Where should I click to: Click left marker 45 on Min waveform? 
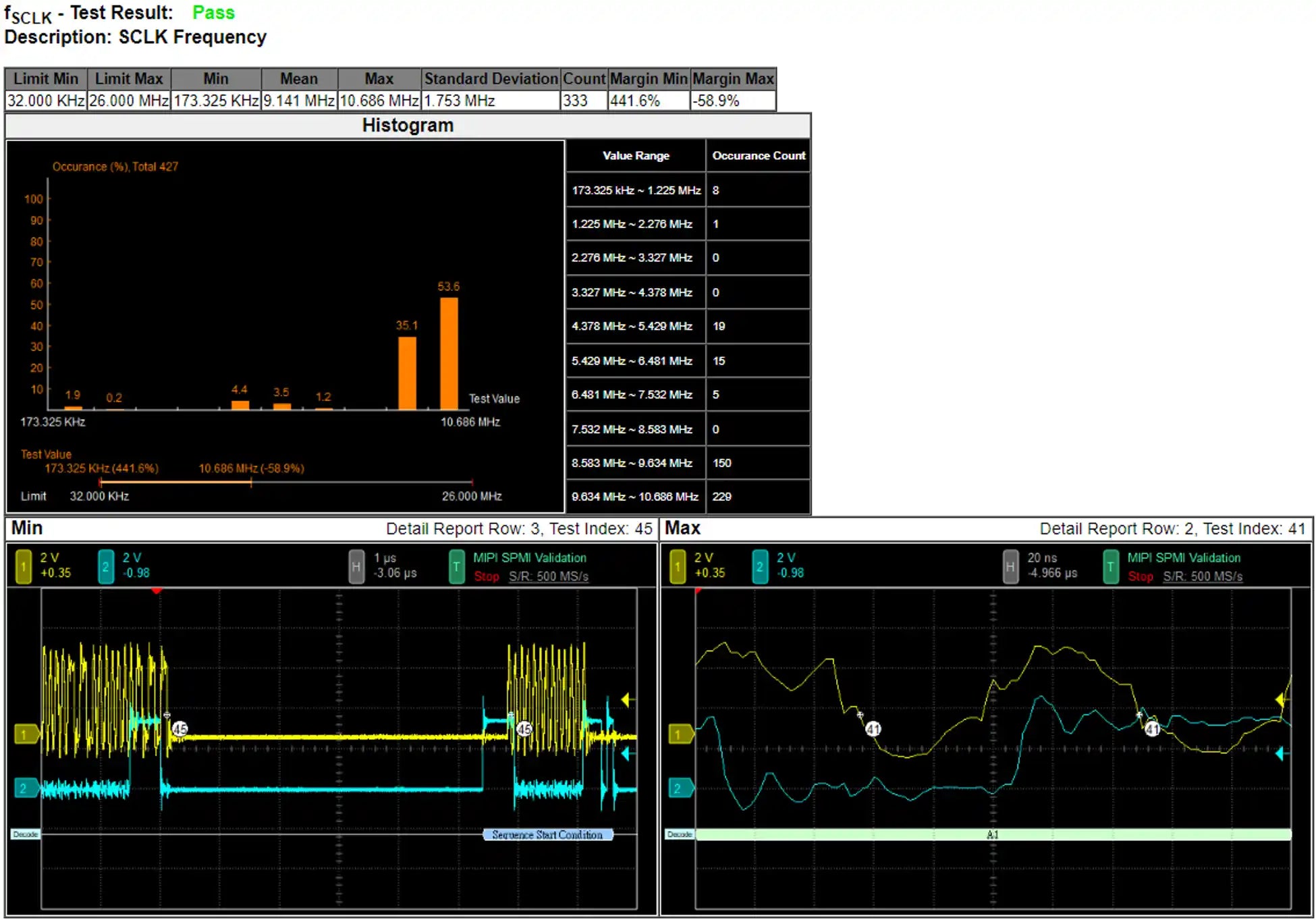180,729
